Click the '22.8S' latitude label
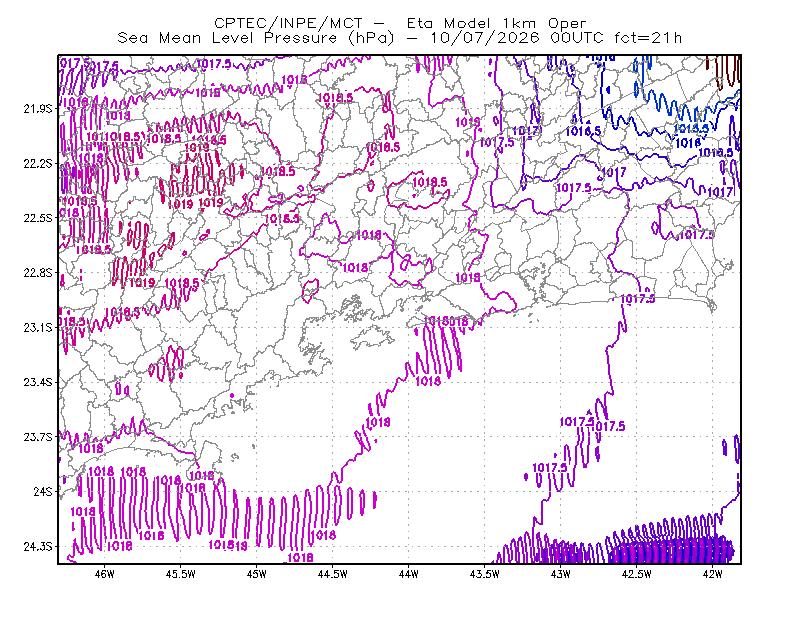Screen dimensions: 800x618 coord(38,273)
